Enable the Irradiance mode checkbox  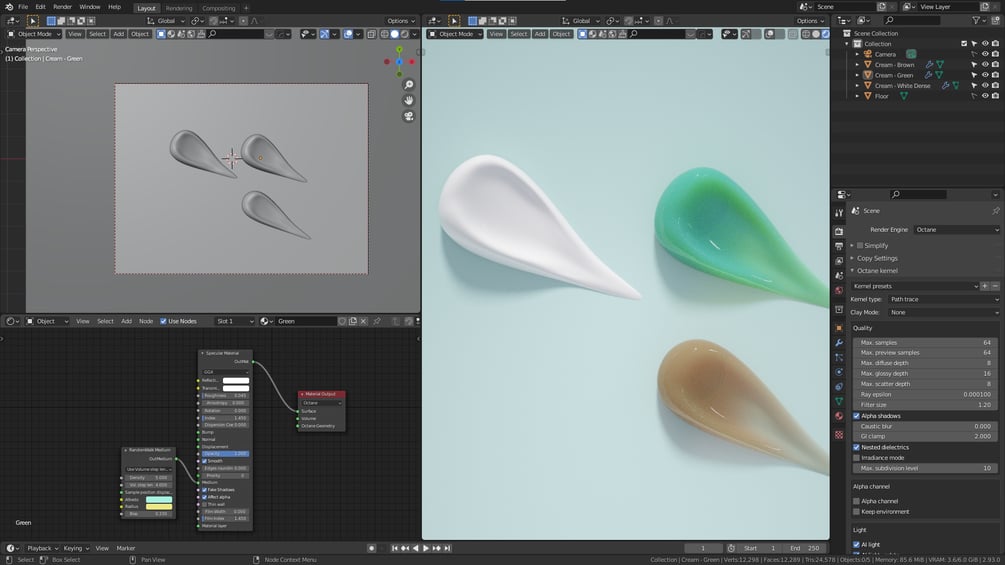point(856,458)
